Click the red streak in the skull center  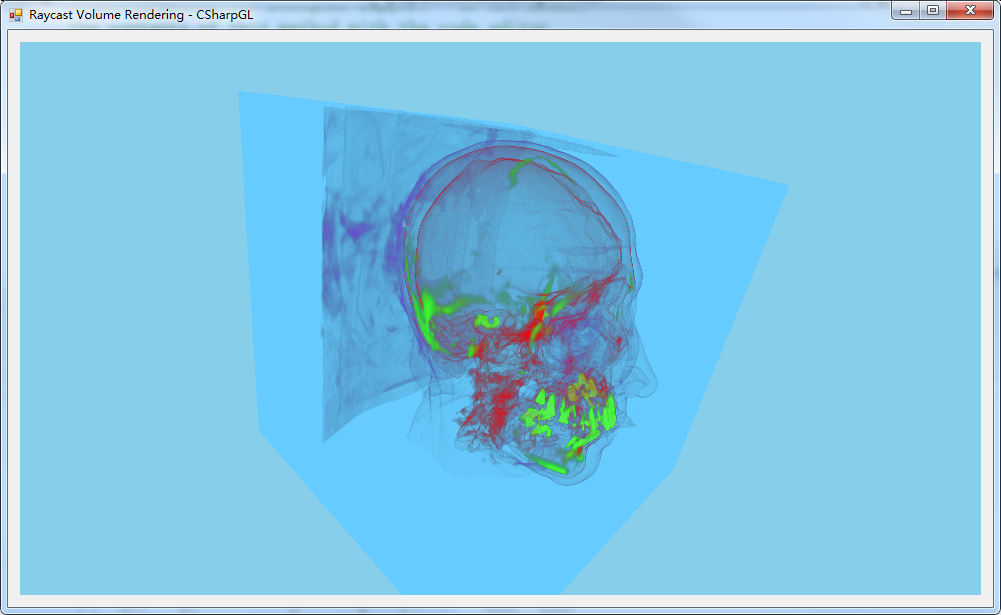[x=540, y=315]
